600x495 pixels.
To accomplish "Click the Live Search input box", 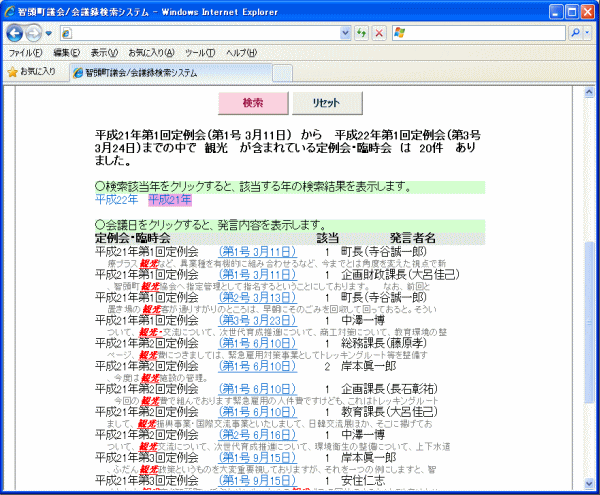I will pyautogui.click(x=479, y=33).
